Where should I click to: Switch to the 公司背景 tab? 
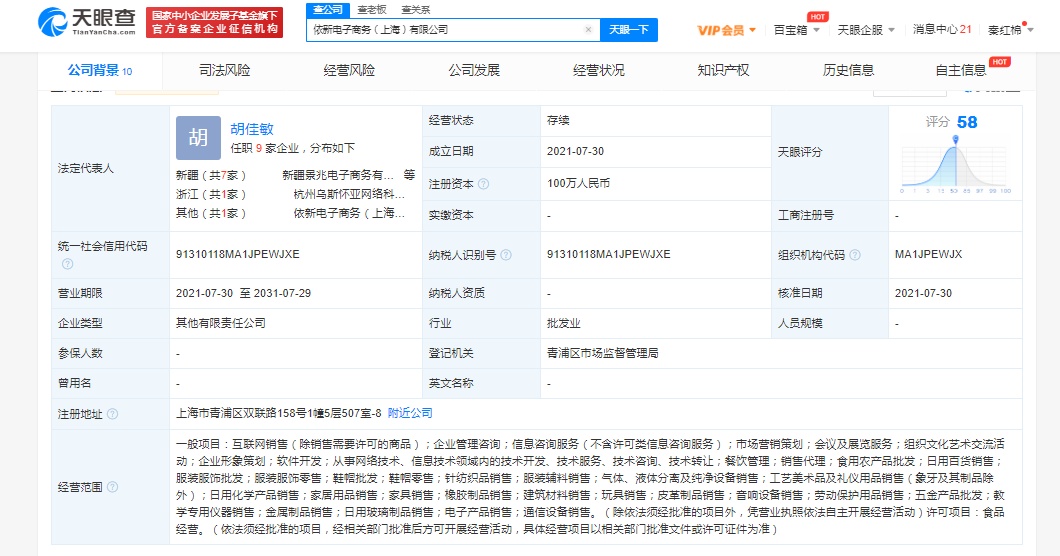tap(100, 70)
